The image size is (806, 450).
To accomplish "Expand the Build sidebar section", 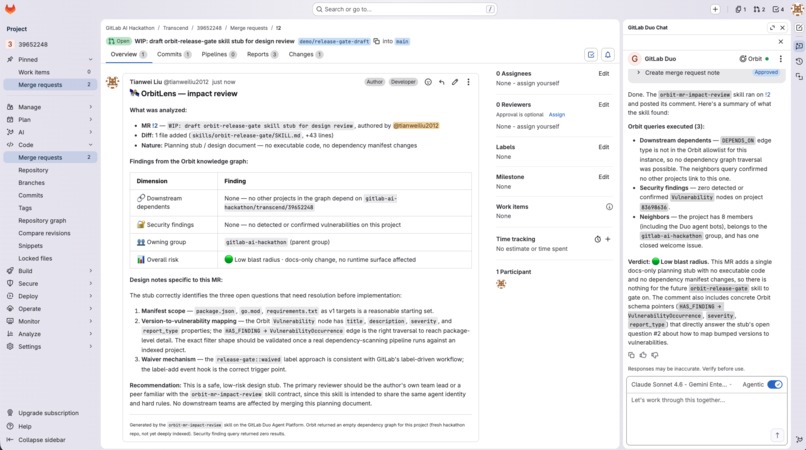I will [50, 271].
